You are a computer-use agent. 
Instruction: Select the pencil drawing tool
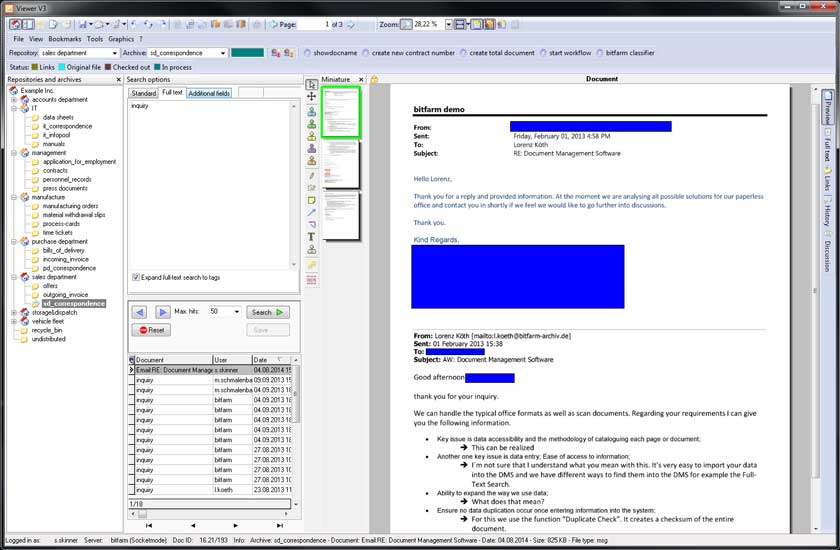click(x=311, y=176)
